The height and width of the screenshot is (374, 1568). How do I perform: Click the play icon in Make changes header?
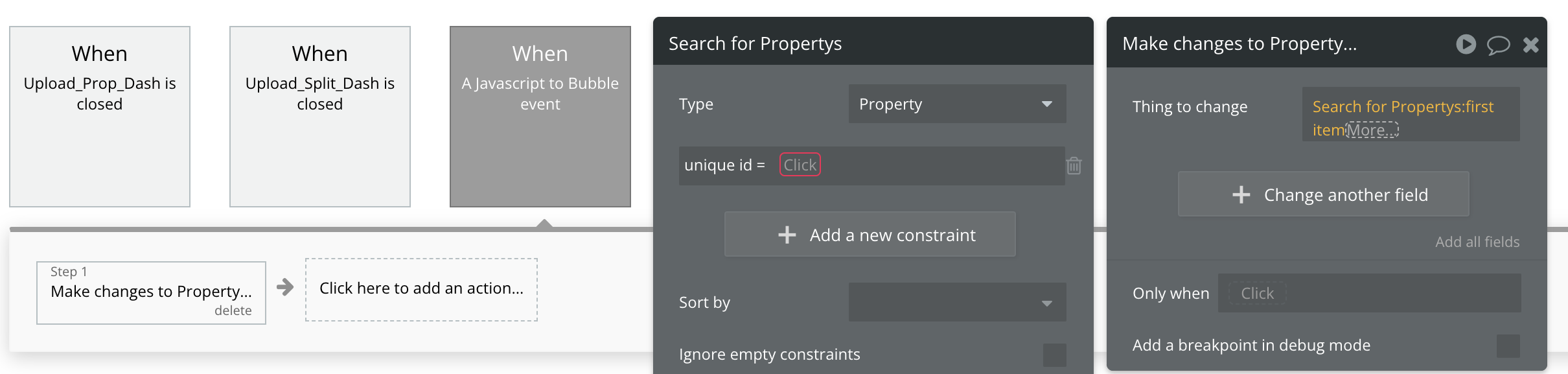click(x=1466, y=44)
